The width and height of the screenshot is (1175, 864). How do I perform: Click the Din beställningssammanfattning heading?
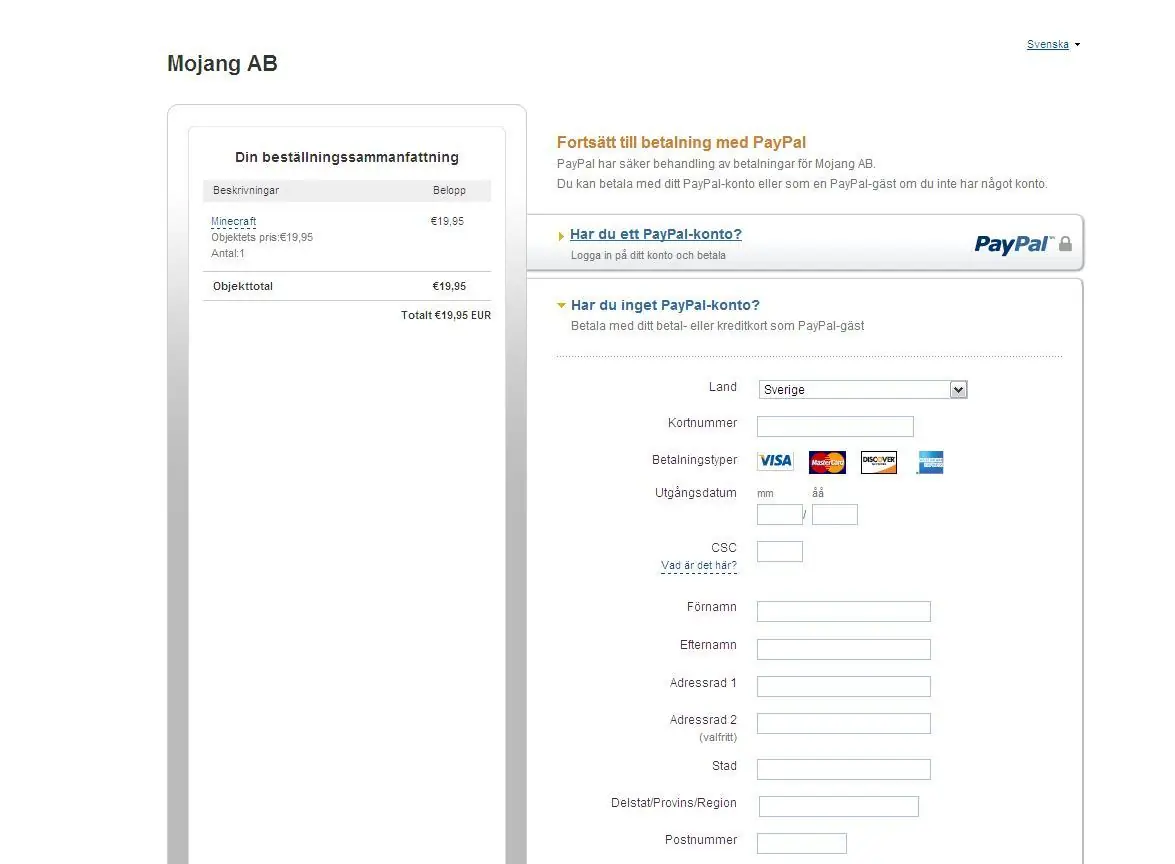(x=347, y=157)
